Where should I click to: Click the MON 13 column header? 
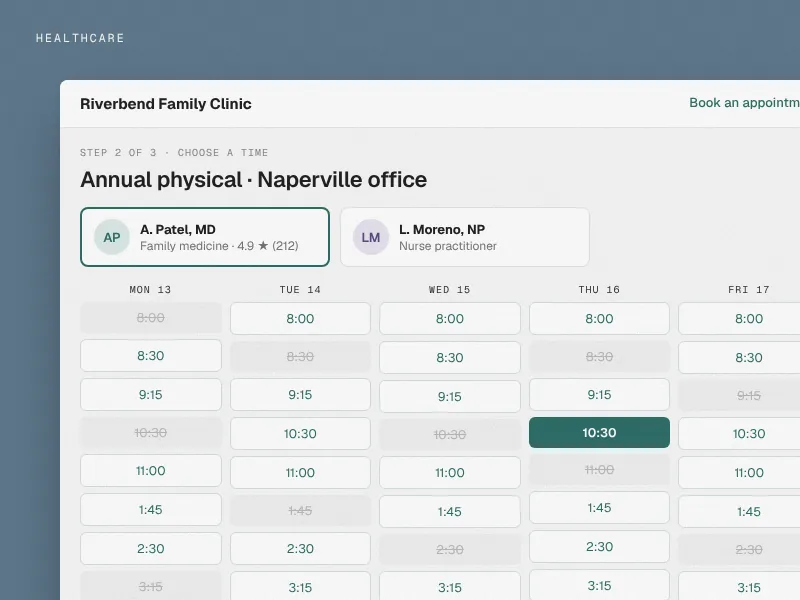click(x=151, y=290)
